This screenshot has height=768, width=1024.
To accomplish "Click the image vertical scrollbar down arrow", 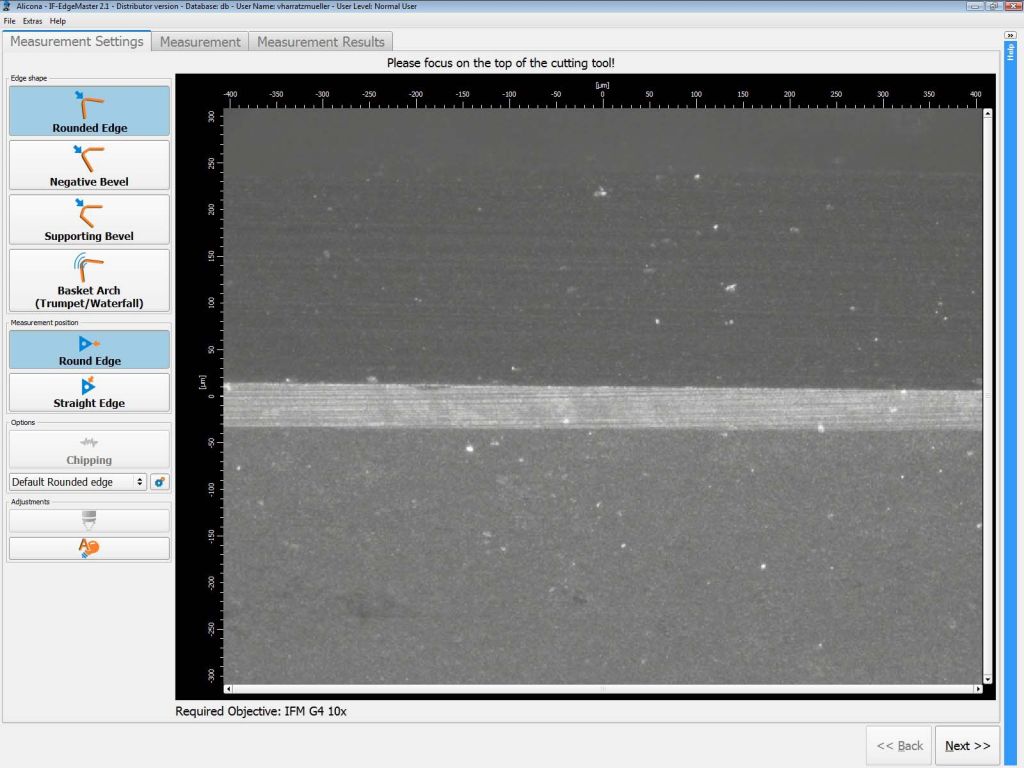I will (987, 679).
